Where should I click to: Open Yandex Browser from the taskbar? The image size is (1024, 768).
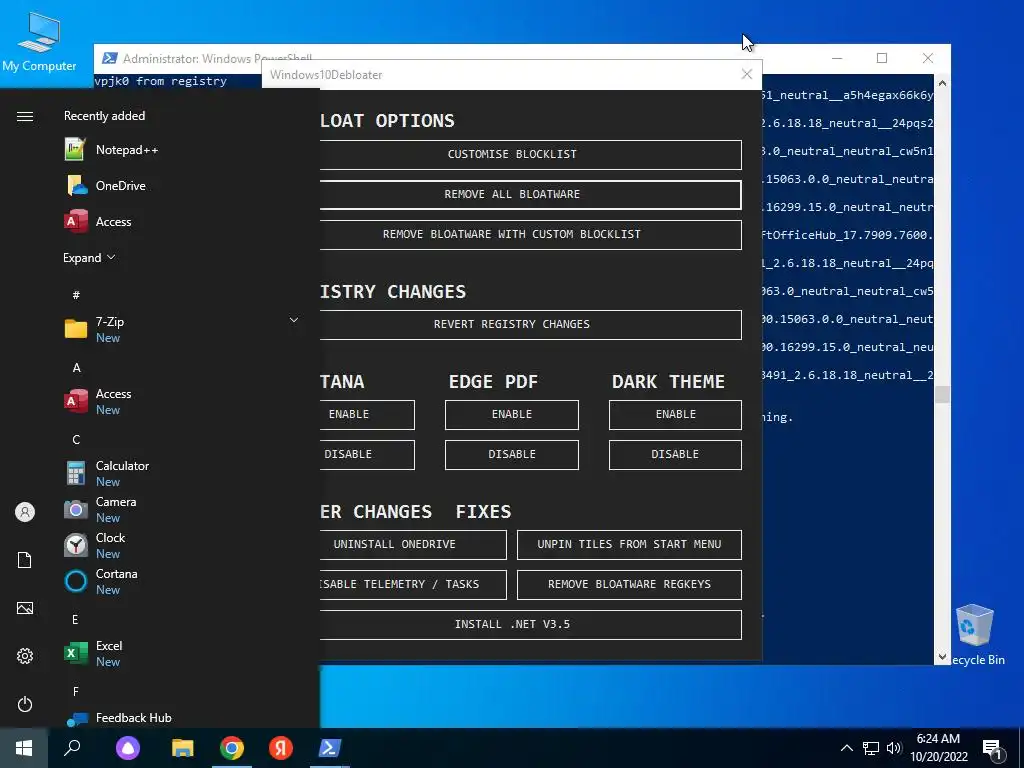coord(281,748)
